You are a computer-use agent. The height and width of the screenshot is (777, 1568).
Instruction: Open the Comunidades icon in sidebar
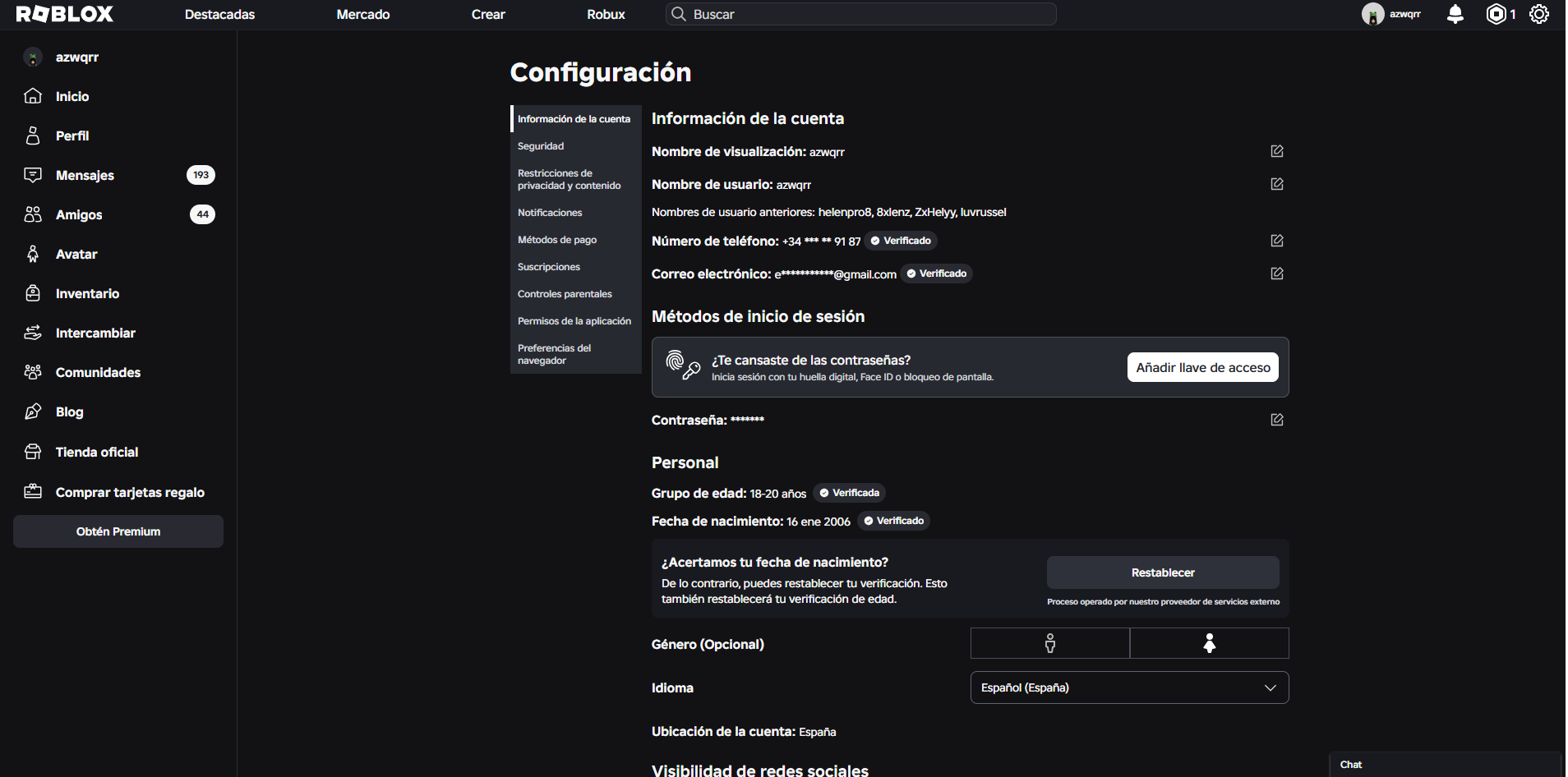coord(33,372)
